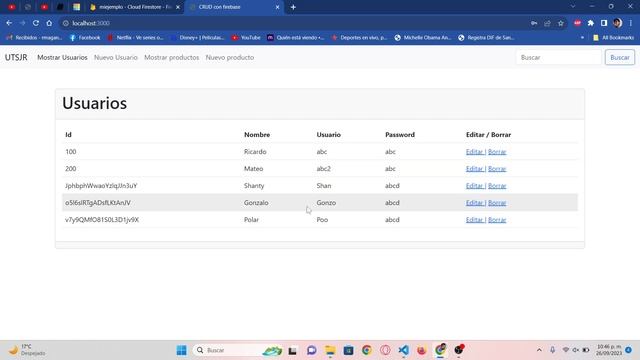
Task: Open the All Bookmarks folder
Action: [x=614, y=38]
